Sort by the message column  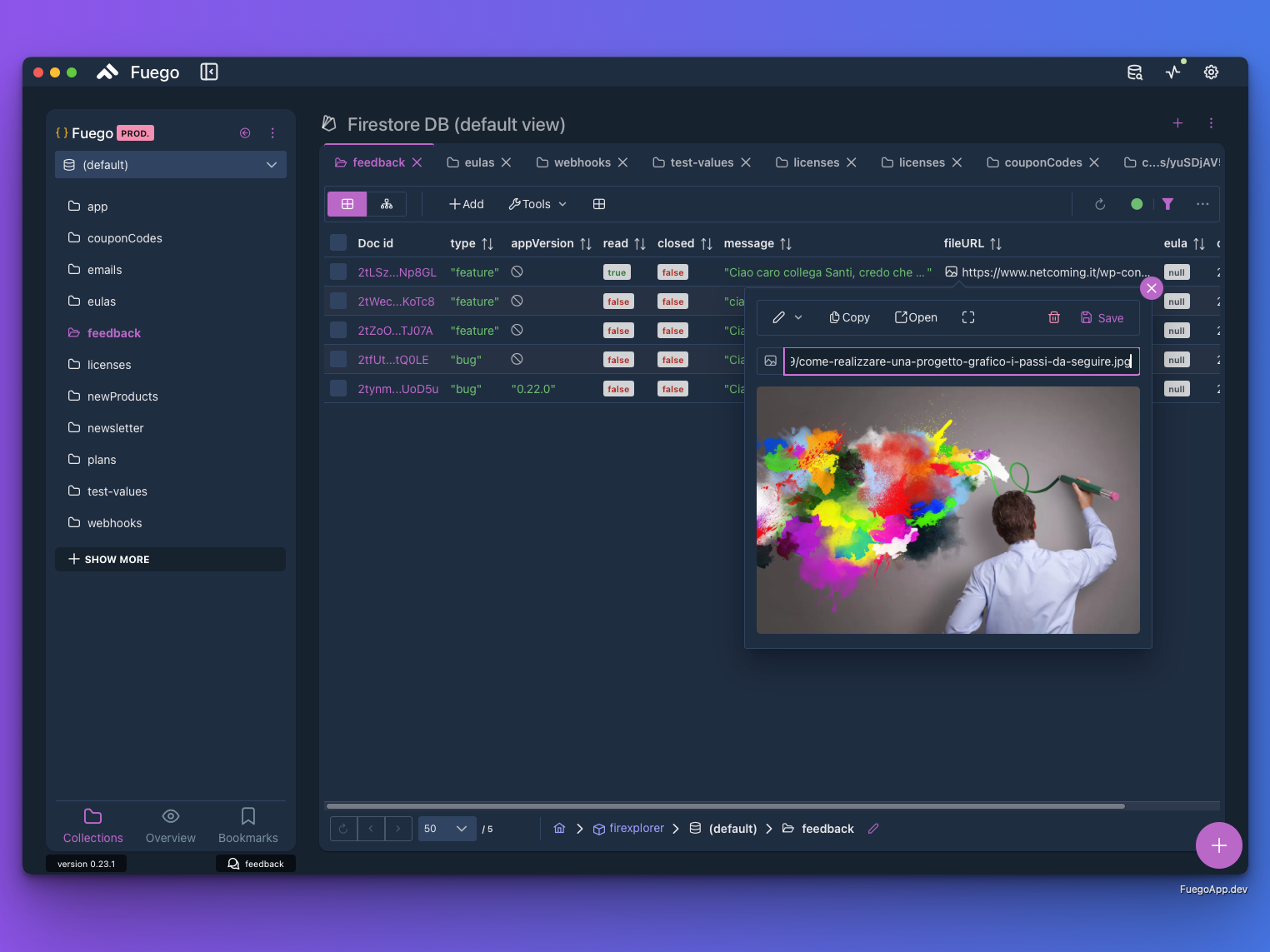(x=786, y=244)
